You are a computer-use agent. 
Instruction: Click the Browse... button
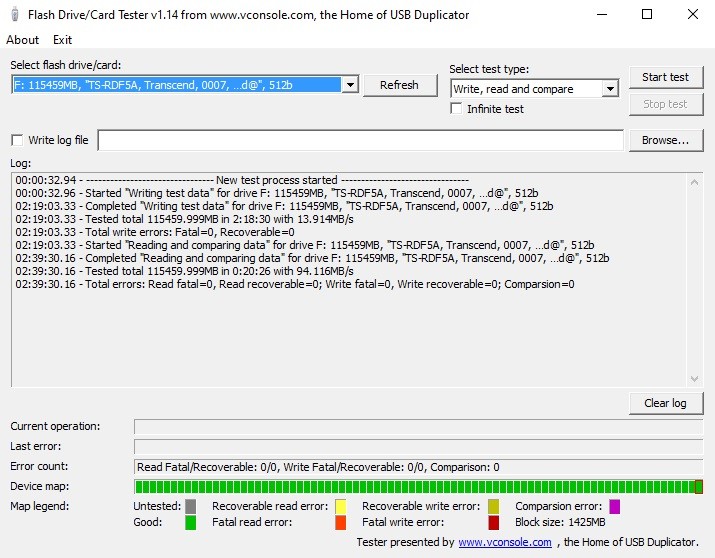(666, 140)
